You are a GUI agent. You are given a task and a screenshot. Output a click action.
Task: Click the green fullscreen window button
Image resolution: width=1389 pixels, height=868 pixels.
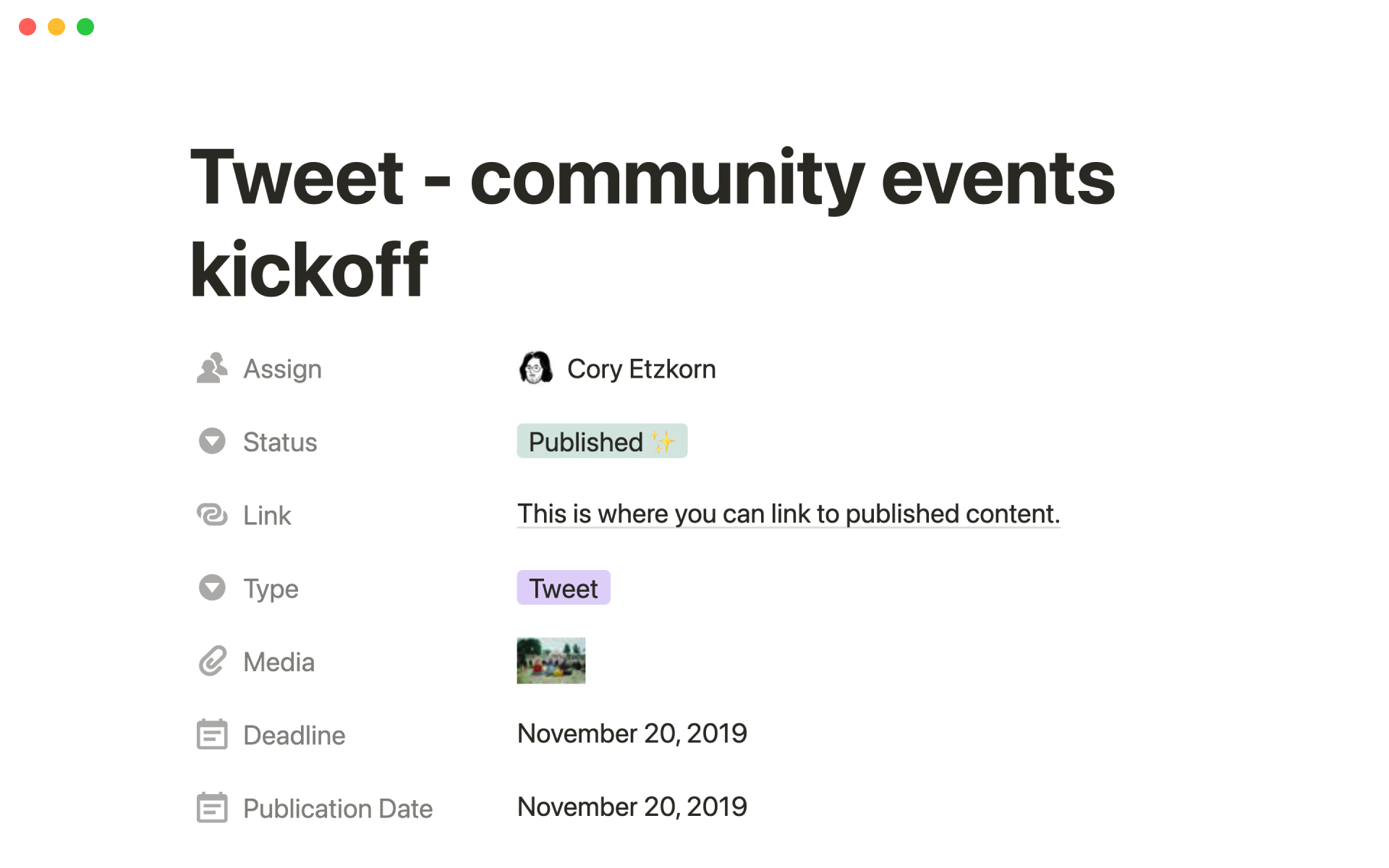[85, 27]
